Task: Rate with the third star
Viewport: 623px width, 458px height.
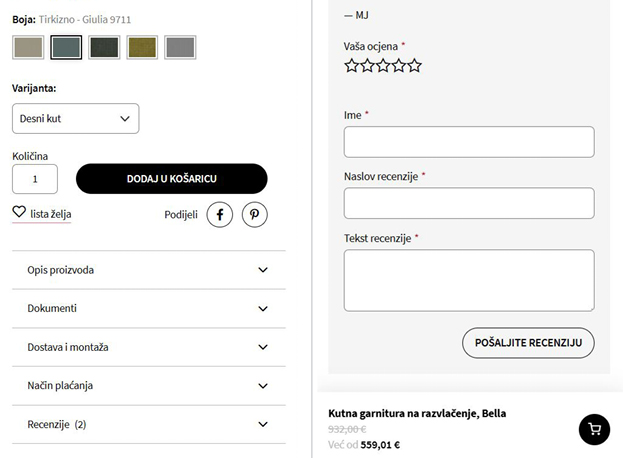Action: click(383, 66)
